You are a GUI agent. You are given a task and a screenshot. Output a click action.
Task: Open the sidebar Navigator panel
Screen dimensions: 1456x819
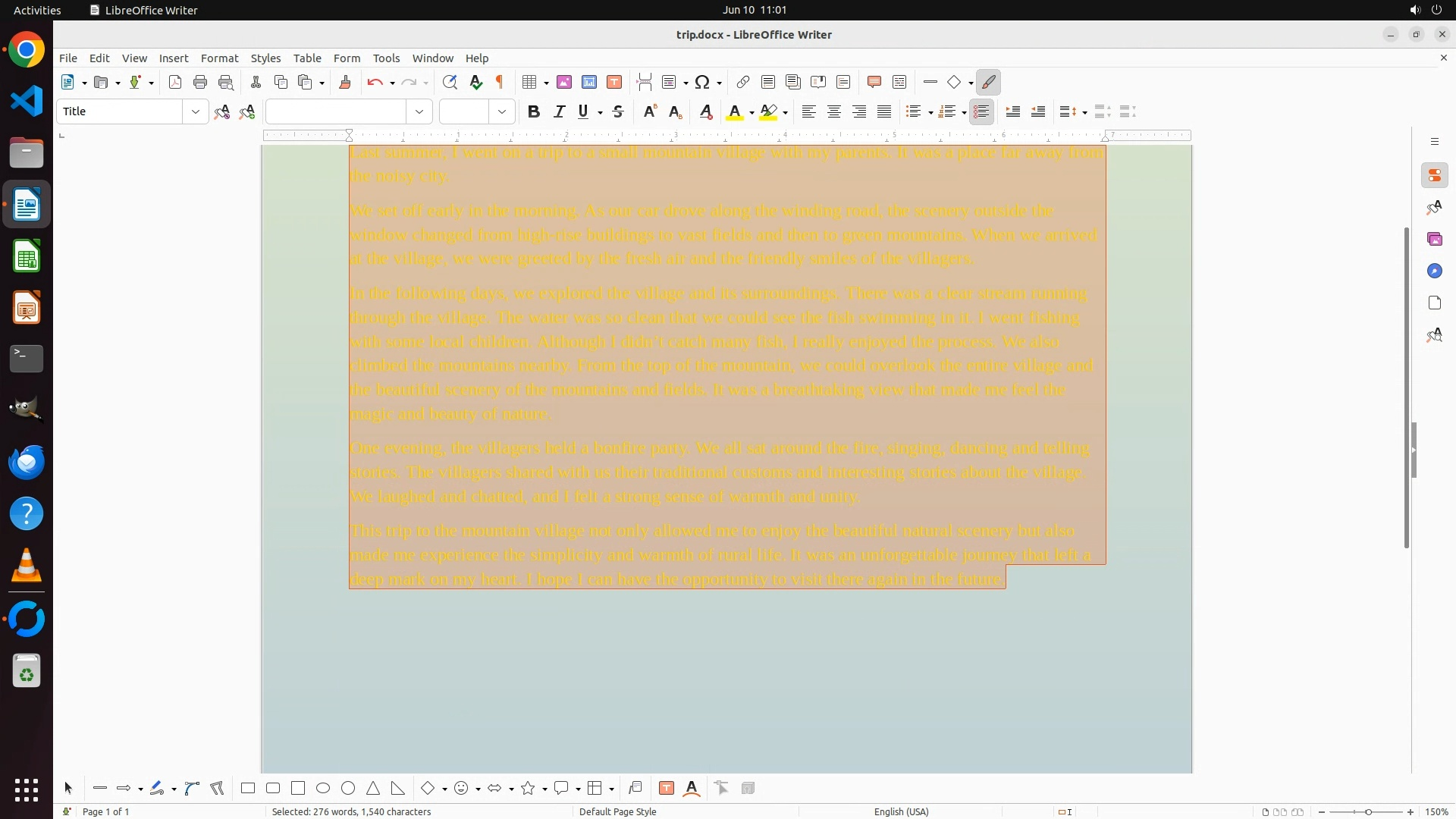tap(1434, 271)
